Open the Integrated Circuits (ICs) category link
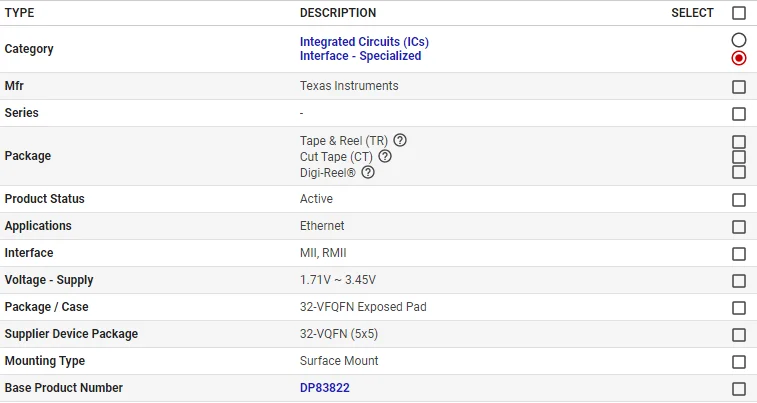Image resolution: width=757 pixels, height=403 pixels. click(x=364, y=42)
